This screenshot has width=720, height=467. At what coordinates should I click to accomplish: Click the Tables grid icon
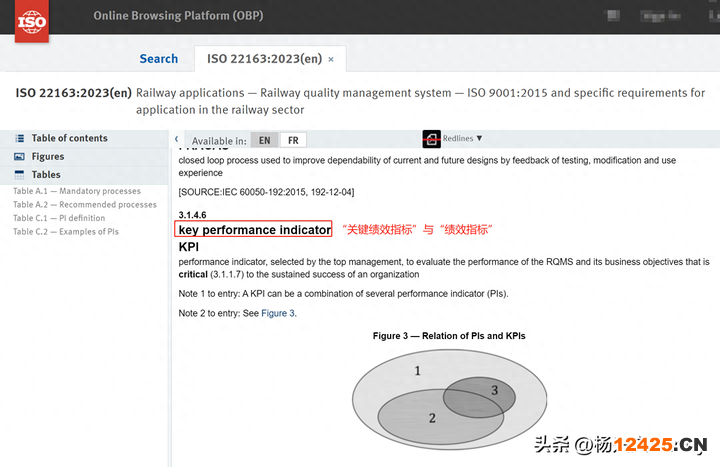(x=19, y=175)
